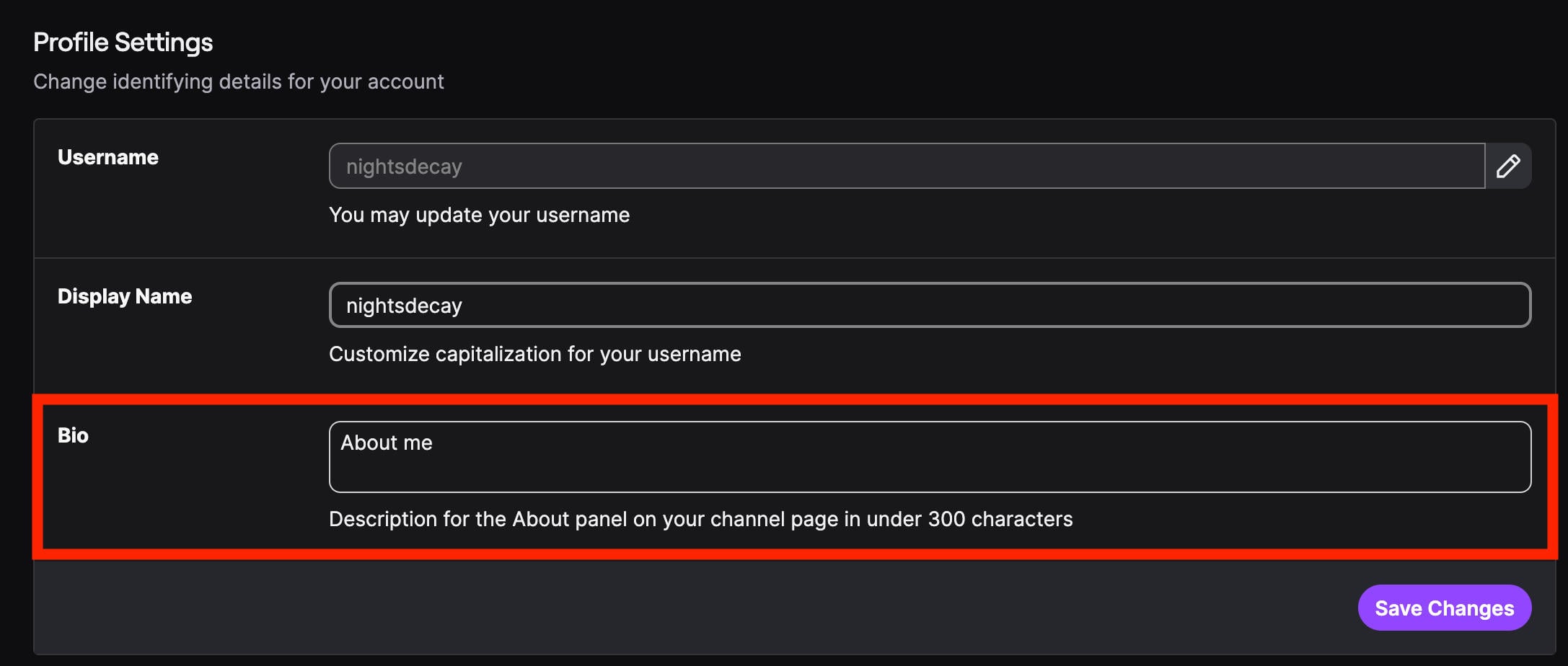This screenshot has width=1568, height=666.
Task: Click the red highlight border around Bio
Action: click(x=793, y=399)
